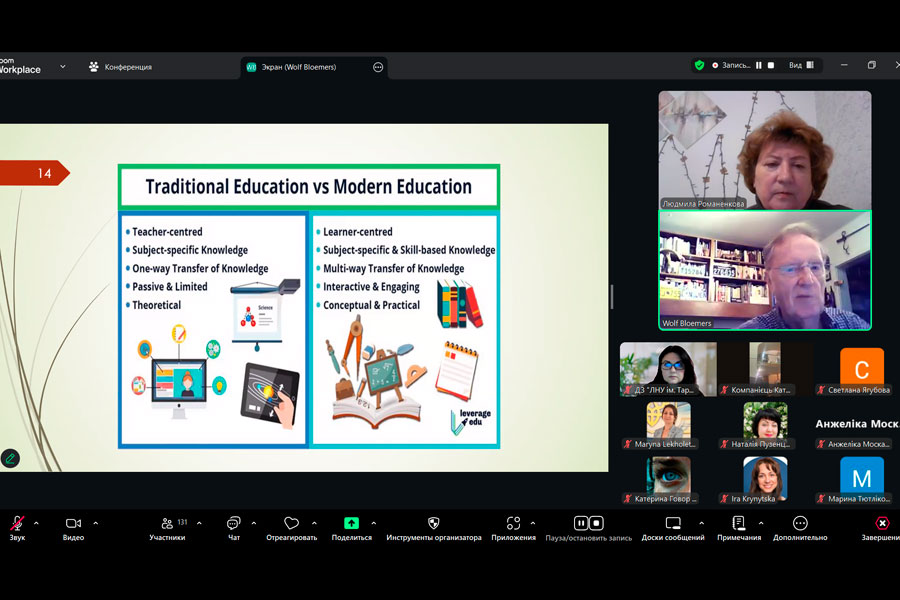900x600 pixels.
Task: Click the green Поделиться share screen button
Action: (351, 528)
